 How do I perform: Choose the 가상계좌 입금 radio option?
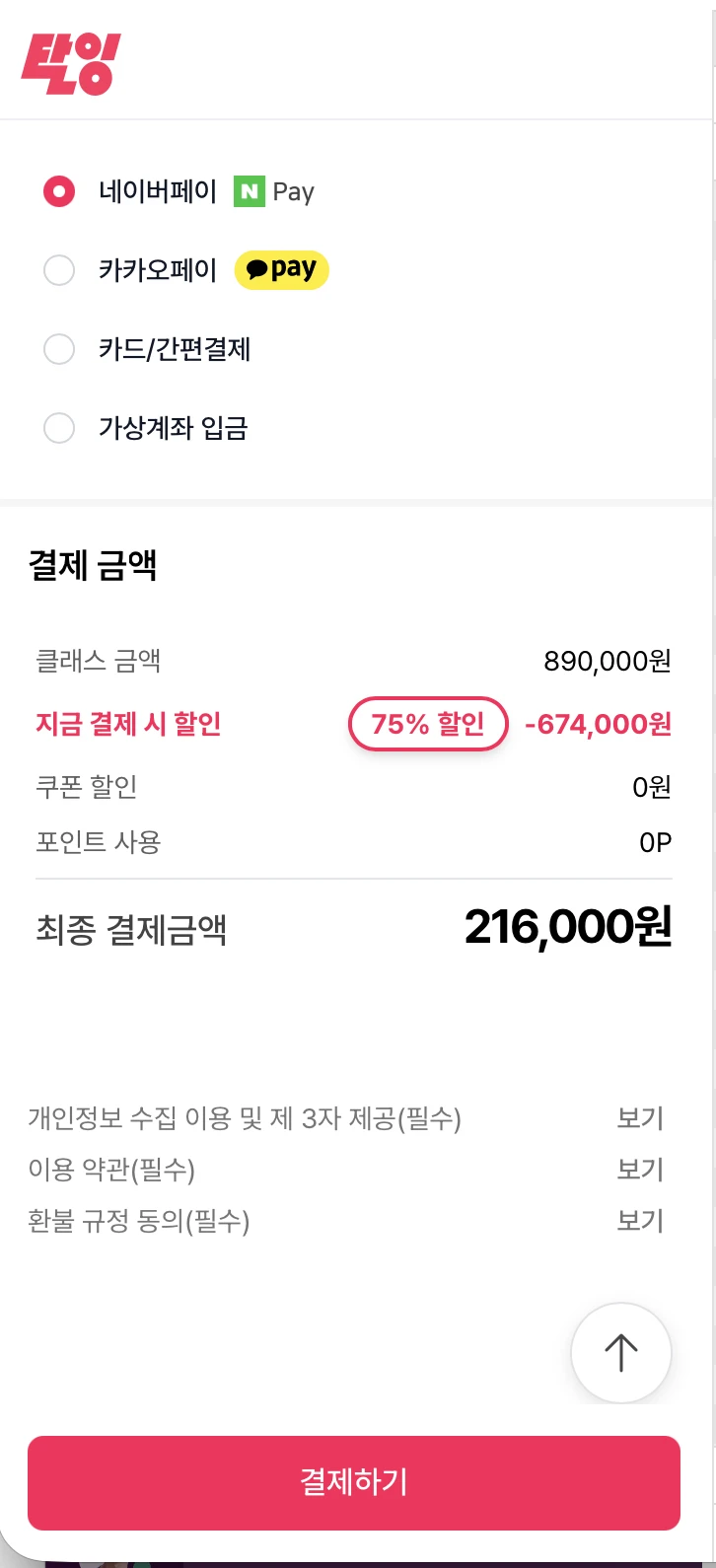pyautogui.click(x=59, y=428)
